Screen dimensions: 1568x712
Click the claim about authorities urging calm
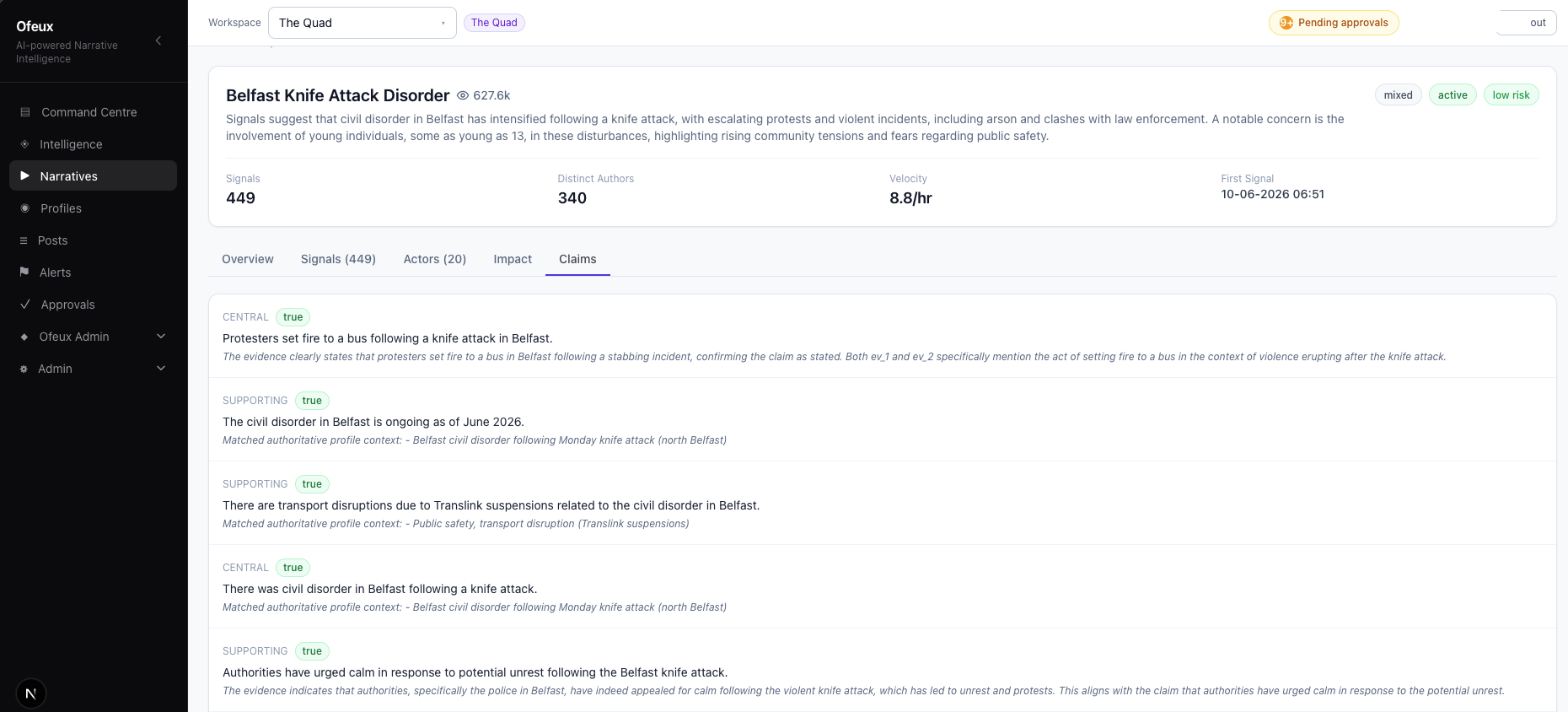coord(475,672)
